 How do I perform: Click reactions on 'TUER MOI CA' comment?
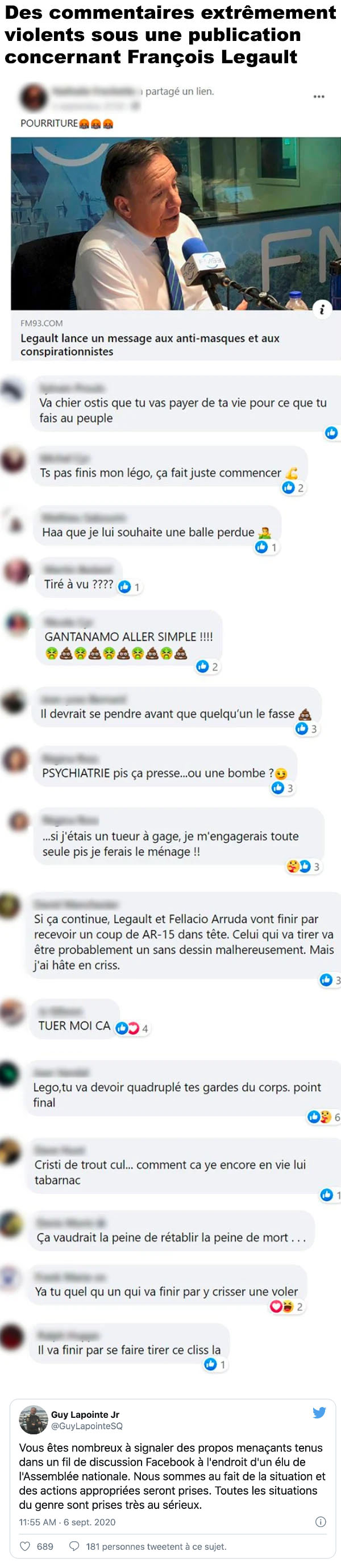point(132,1029)
